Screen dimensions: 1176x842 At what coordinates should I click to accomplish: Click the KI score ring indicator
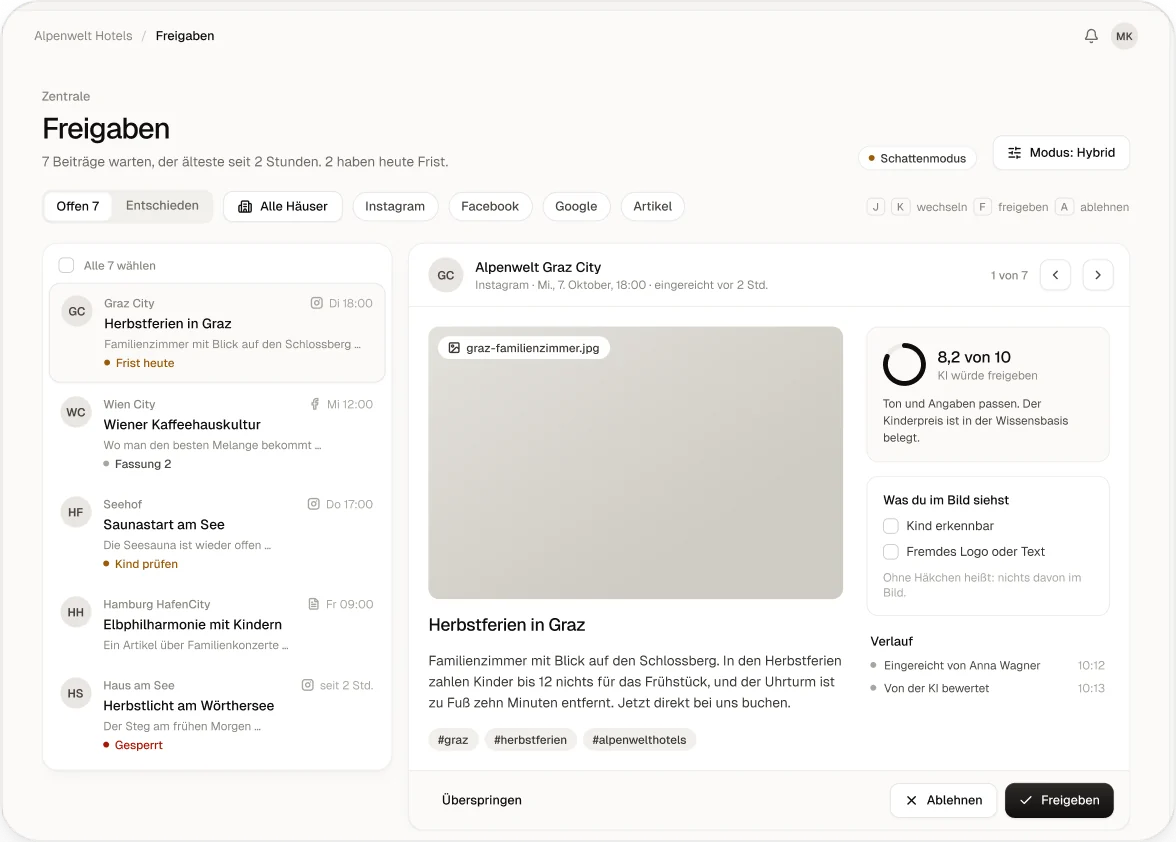904,364
